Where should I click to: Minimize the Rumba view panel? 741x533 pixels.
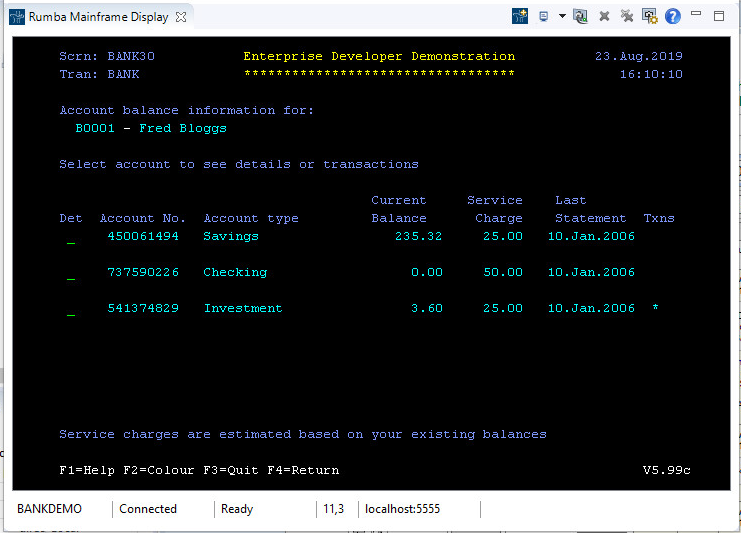click(698, 16)
